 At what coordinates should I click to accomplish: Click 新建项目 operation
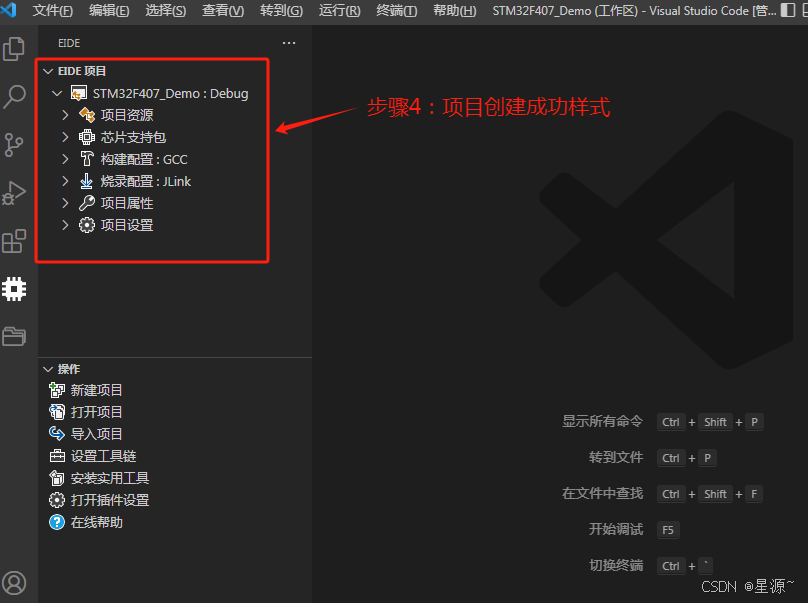96,390
